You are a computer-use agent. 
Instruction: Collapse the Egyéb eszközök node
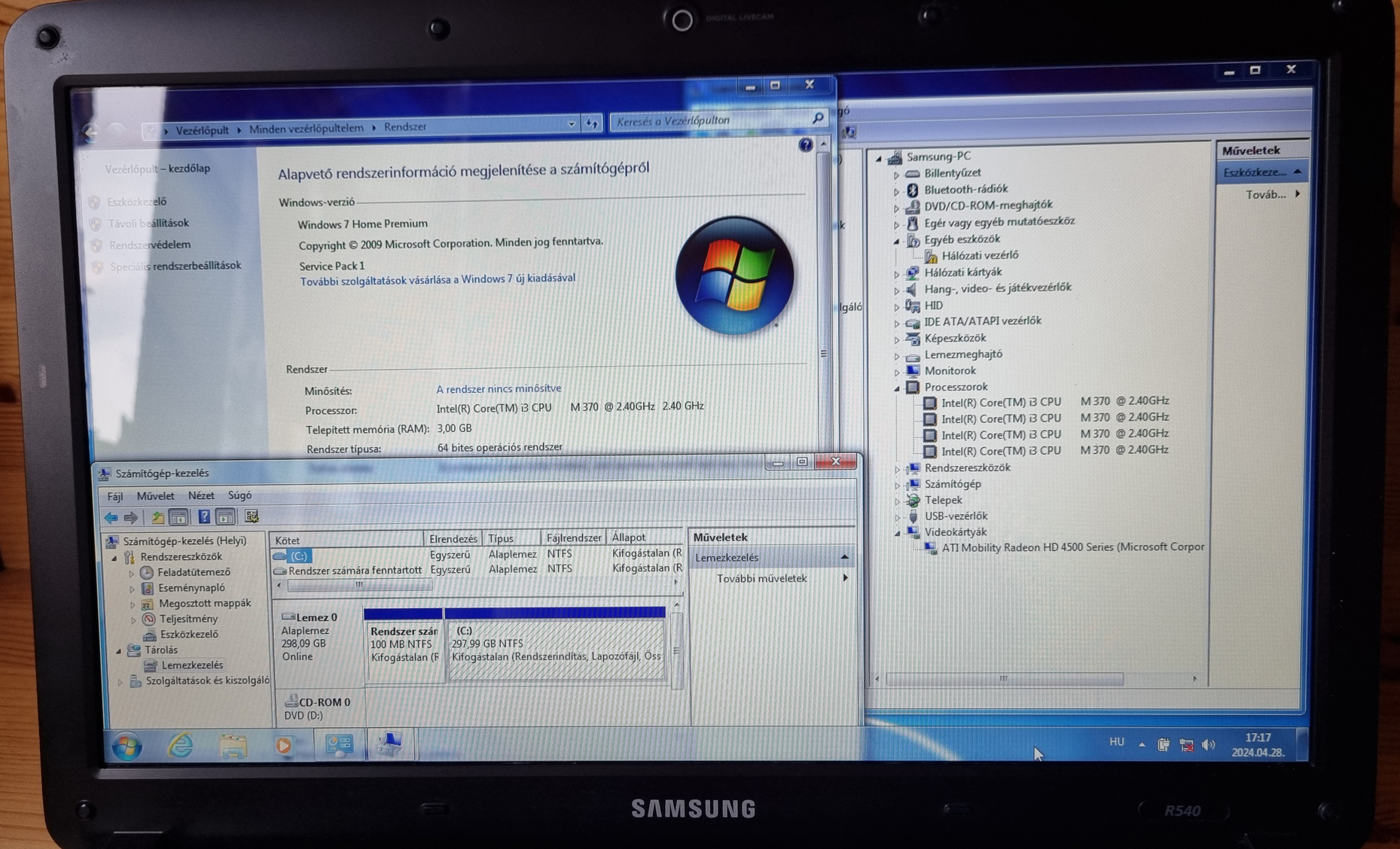click(x=896, y=241)
